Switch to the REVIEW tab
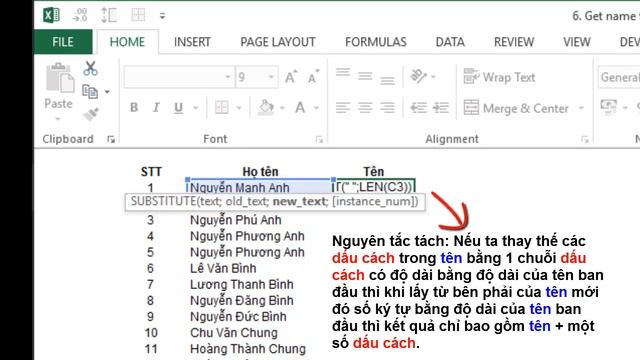The height and width of the screenshot is (360, 640). [514, 42]
